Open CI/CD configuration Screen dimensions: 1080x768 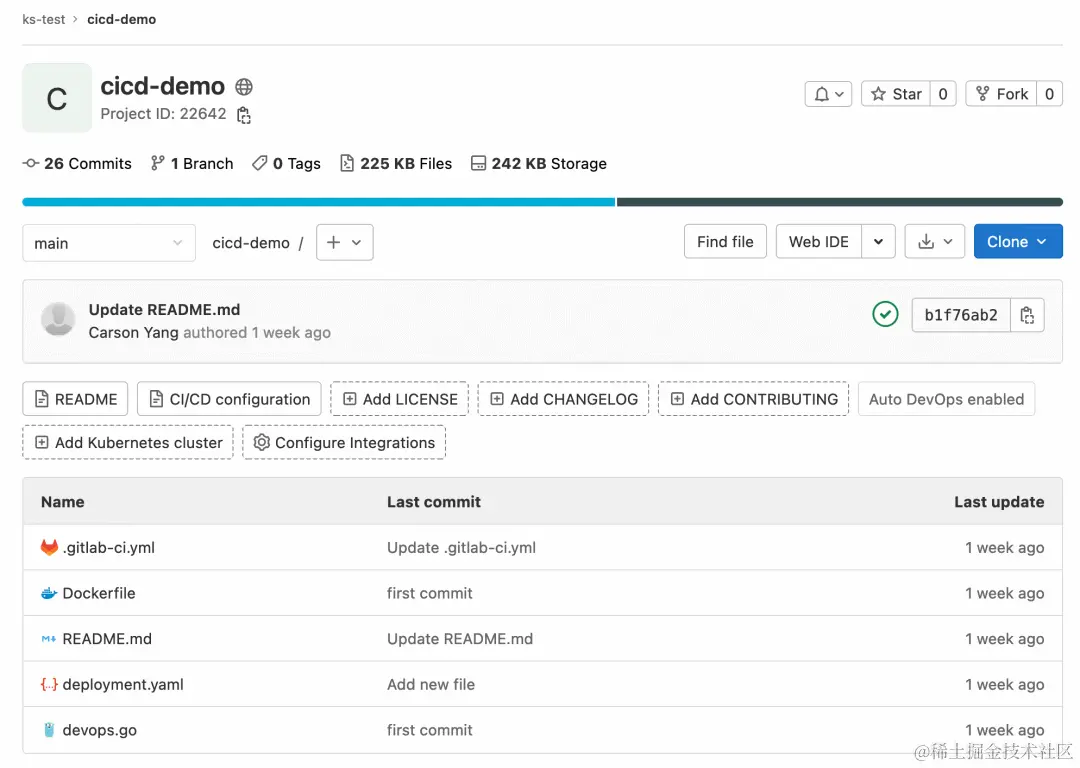[229, 399]
